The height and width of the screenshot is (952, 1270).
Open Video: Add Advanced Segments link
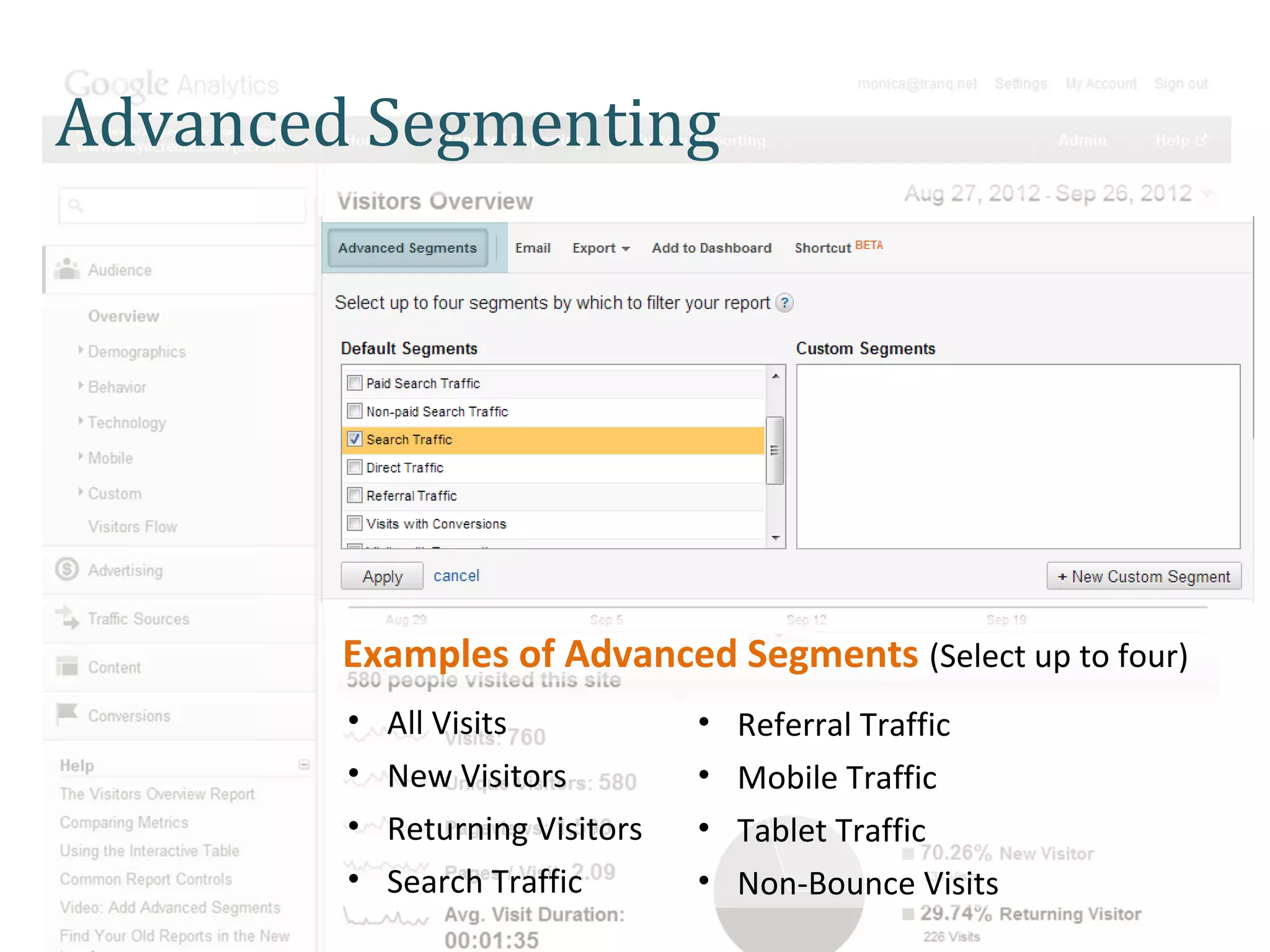click(x=170, y=907)
